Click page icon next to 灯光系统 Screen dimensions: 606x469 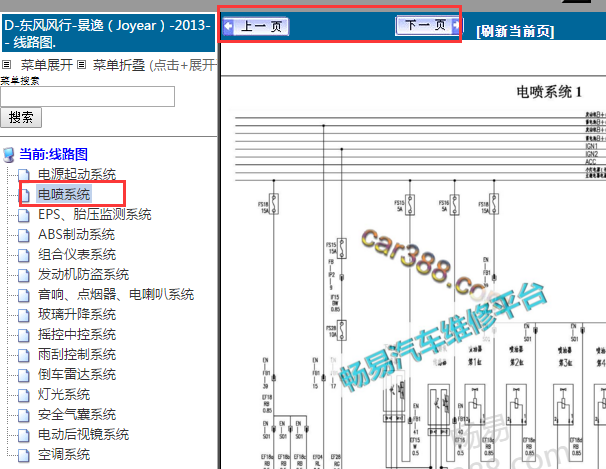click(24, 395)
